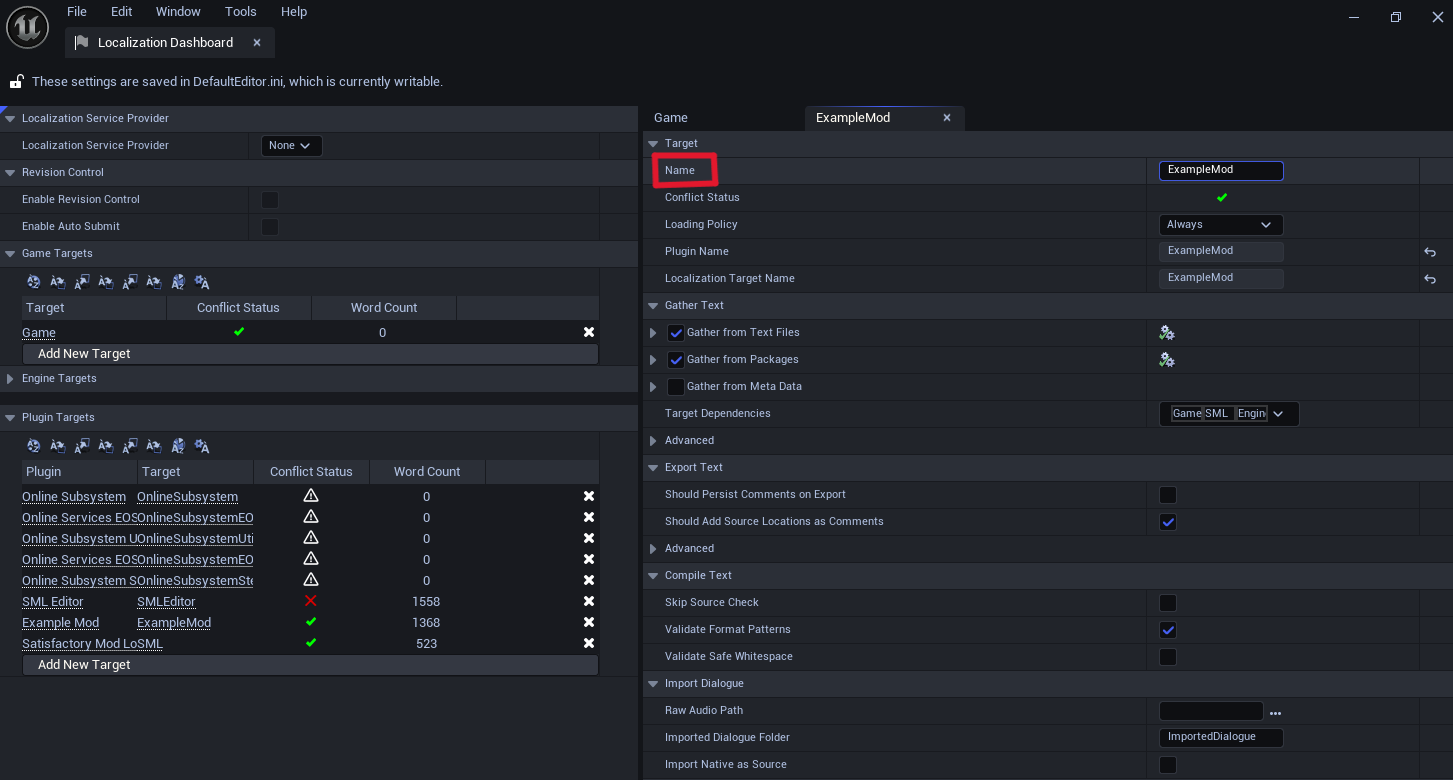
Task: Uncheck Gather from Text Files
Action: 676,333
